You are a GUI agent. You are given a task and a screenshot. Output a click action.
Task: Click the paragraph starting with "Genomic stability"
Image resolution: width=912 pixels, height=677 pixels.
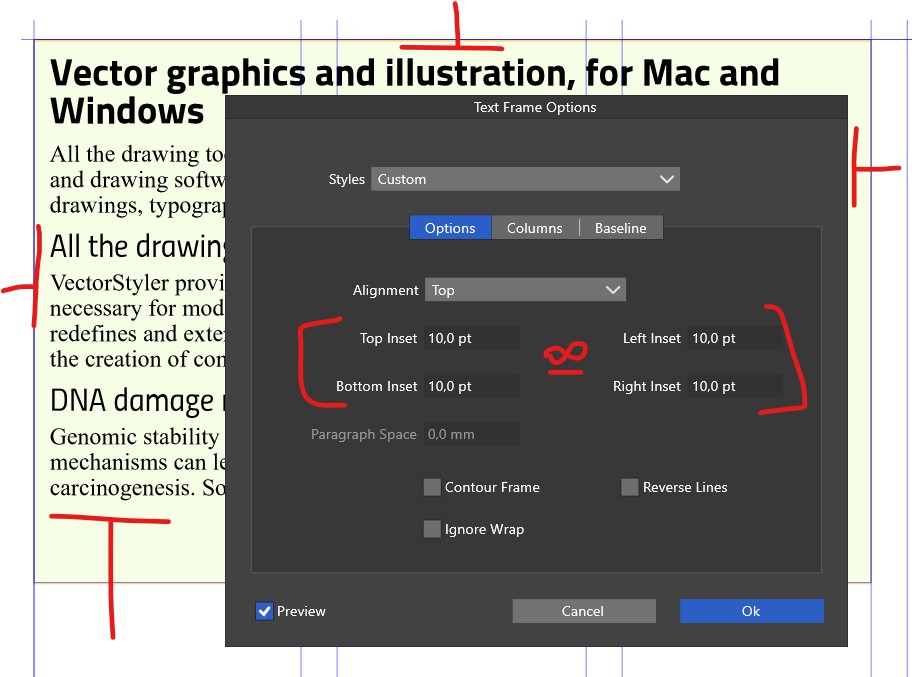(x=135, y=463)
